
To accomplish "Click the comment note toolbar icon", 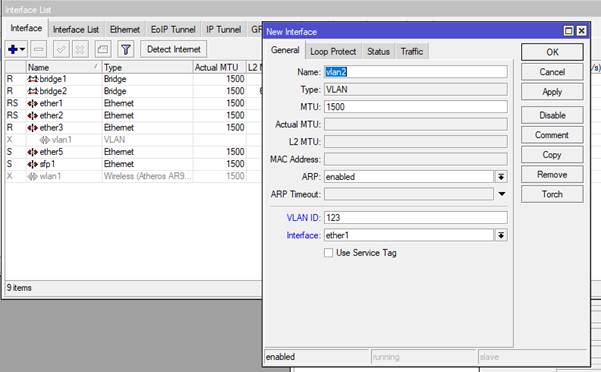I will [103, 49].
